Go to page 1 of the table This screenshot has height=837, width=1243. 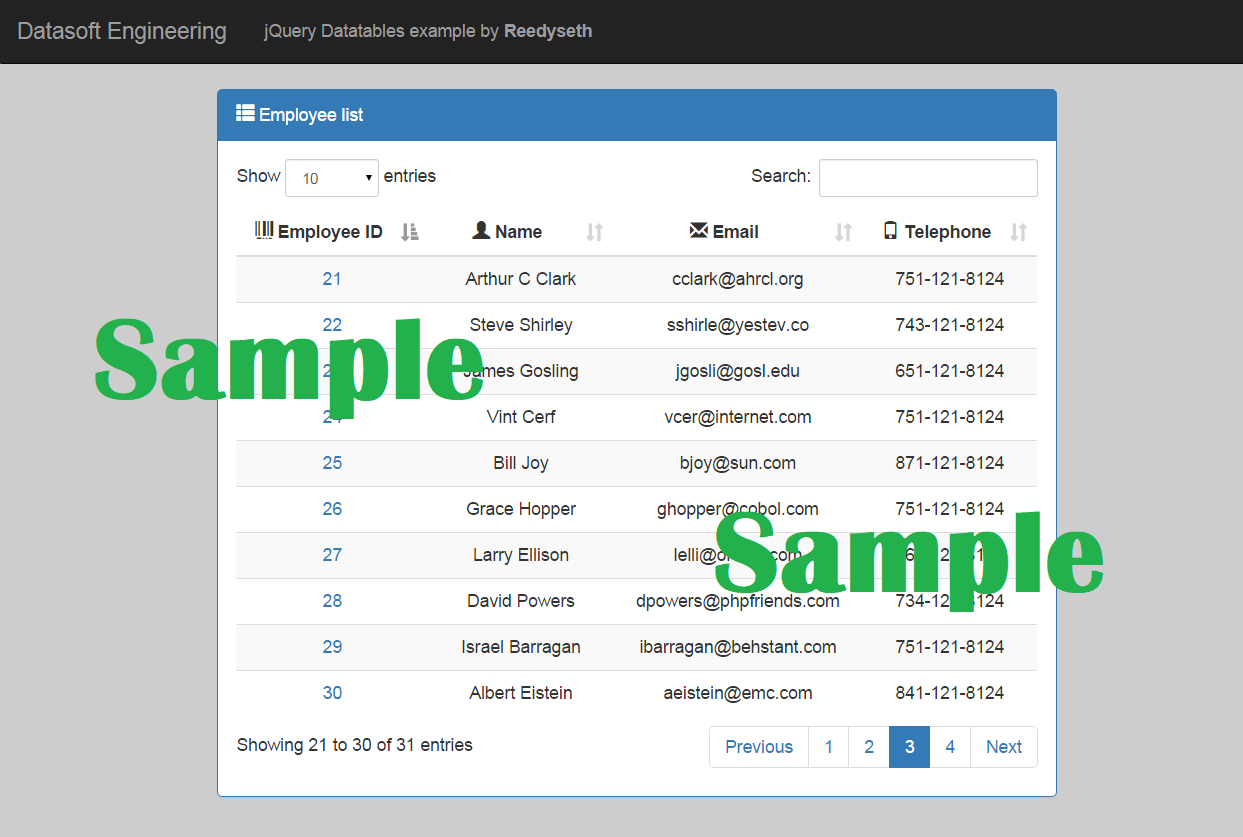[x=828, y=747]
